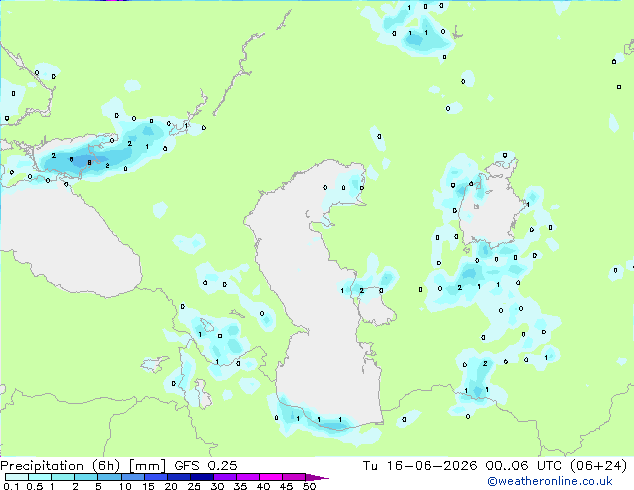Click the 0.1–0.5 mm legend color swatch
Screen dimensions: 634x490
coord(17,477)
